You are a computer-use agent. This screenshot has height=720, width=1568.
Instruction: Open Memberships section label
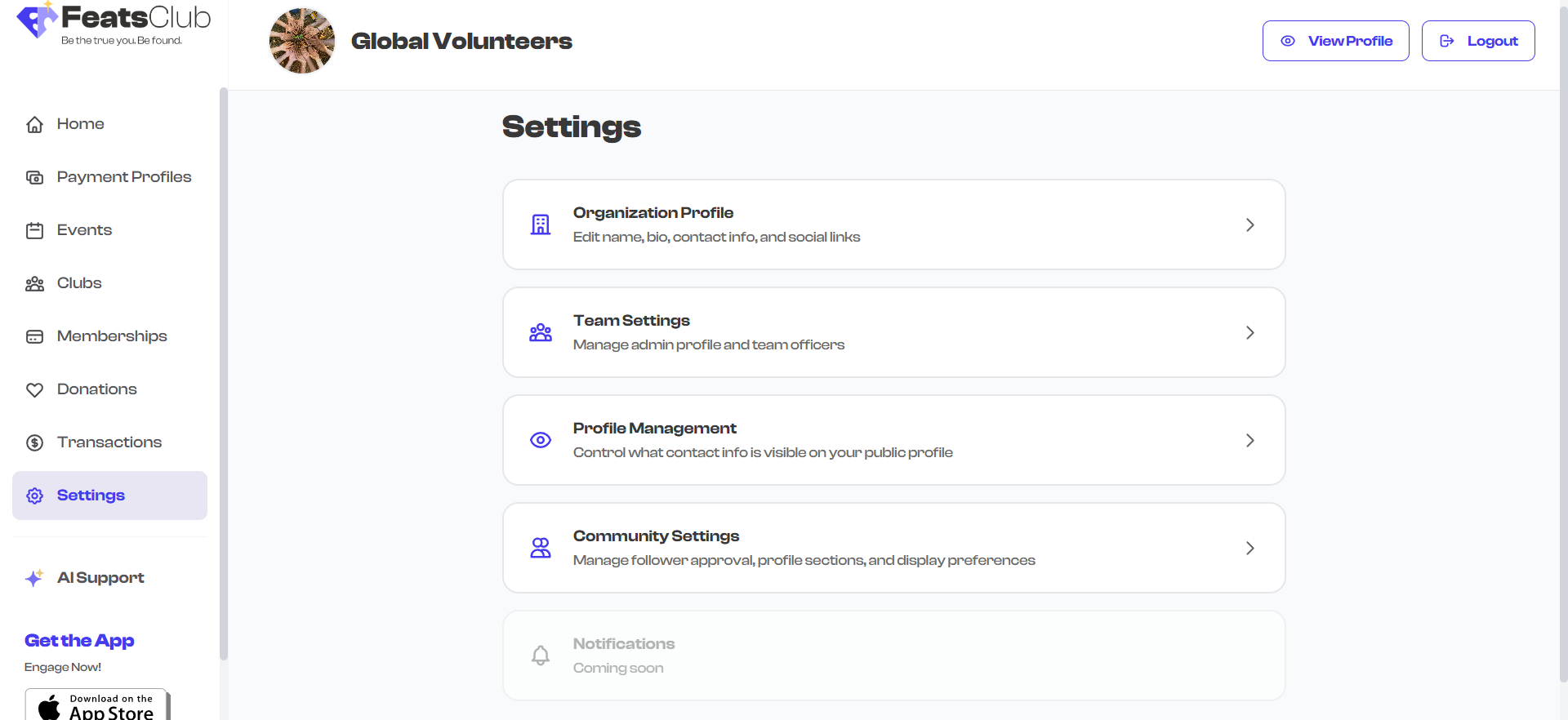(x=112, y=336)
